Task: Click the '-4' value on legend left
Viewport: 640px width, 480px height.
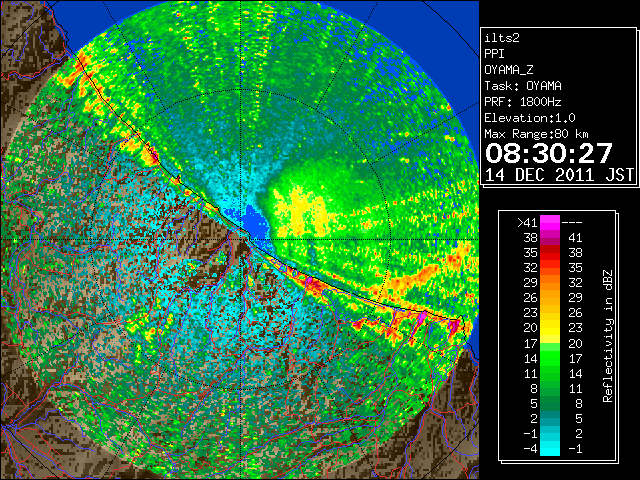Action: [531, 448]
